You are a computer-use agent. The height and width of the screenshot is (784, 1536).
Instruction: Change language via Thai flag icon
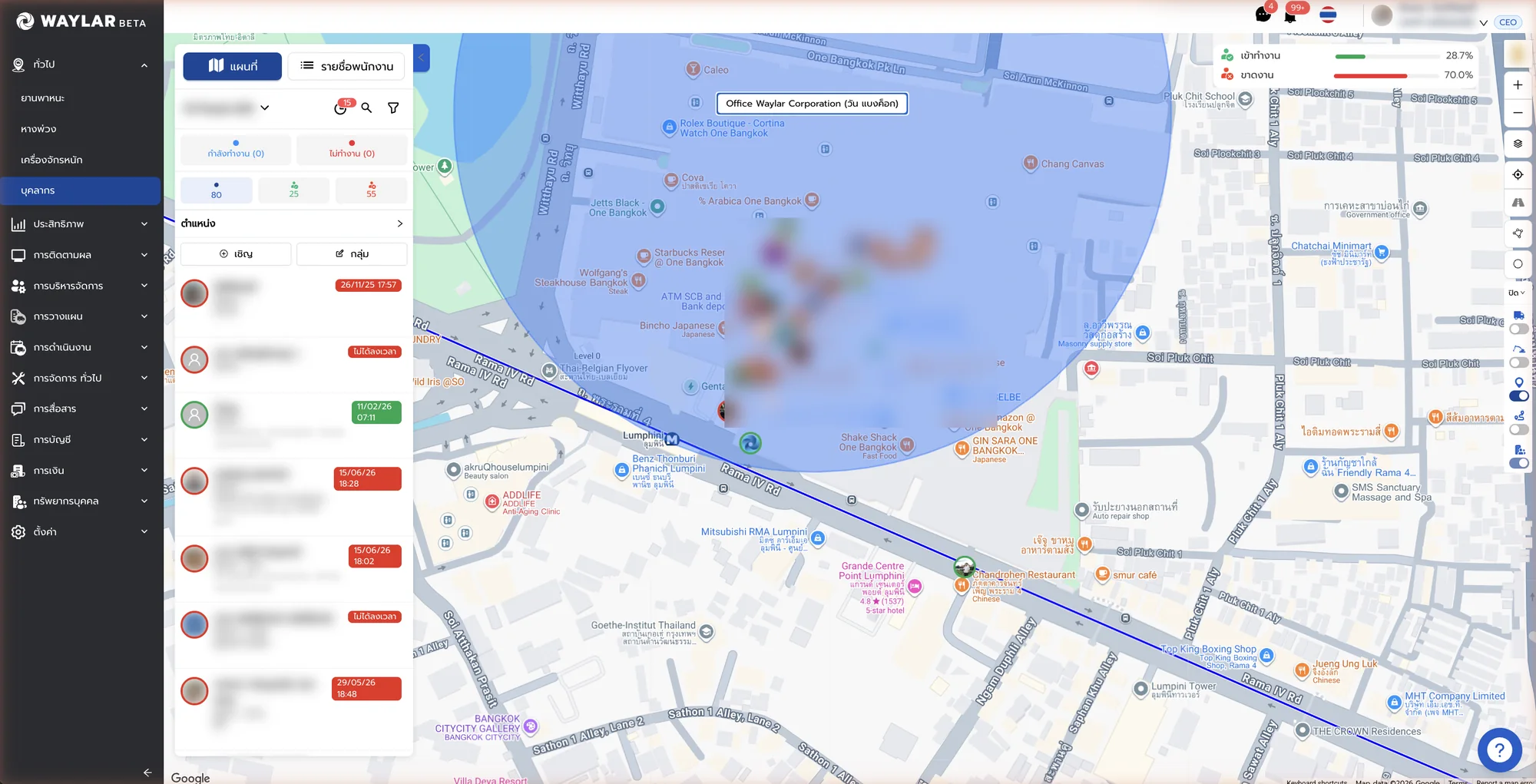pos(1328,15)
